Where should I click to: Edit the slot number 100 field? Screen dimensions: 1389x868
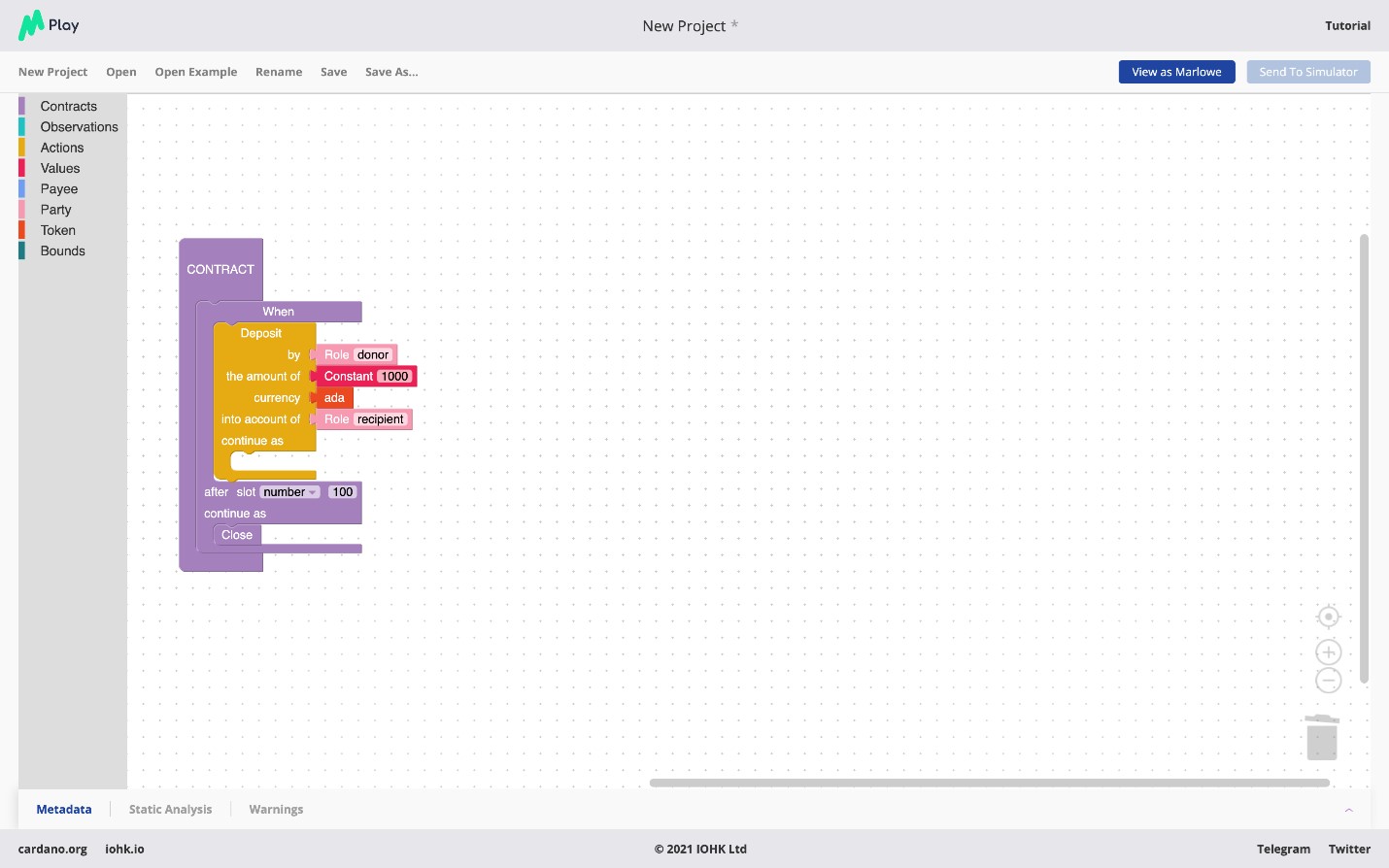pos(342,492)
